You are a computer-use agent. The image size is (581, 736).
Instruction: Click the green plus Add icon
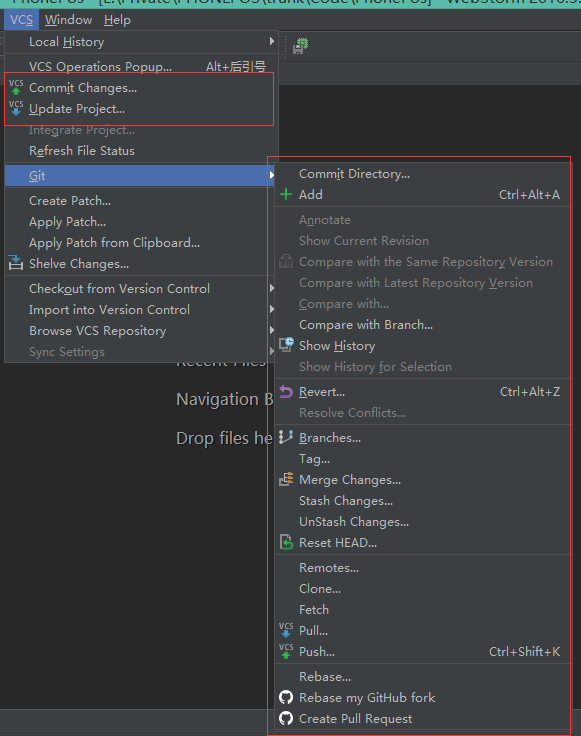point(286,194)
